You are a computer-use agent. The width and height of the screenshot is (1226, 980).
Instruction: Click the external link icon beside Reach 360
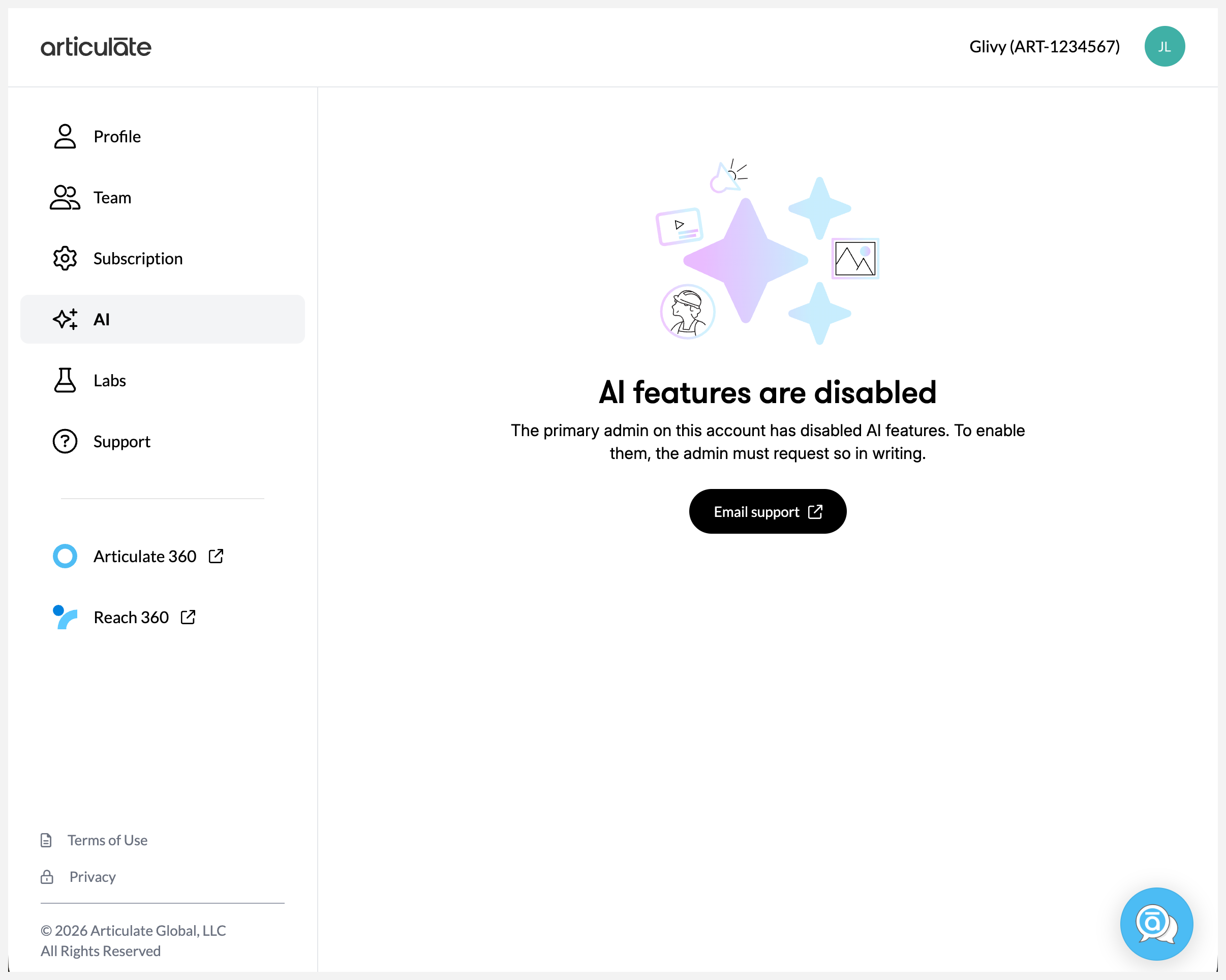pos(188,617)
